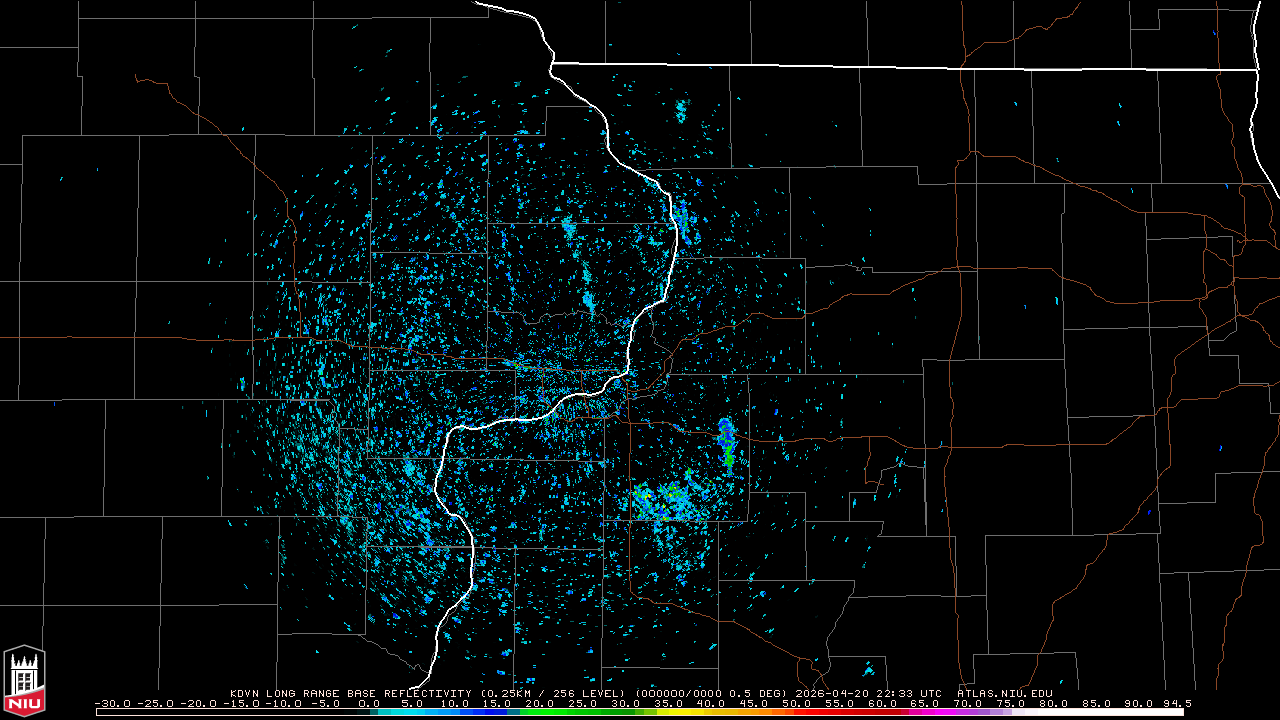Click the KDVN LONG RANGE BASE REFLECTIVITY title

point(351,693)
